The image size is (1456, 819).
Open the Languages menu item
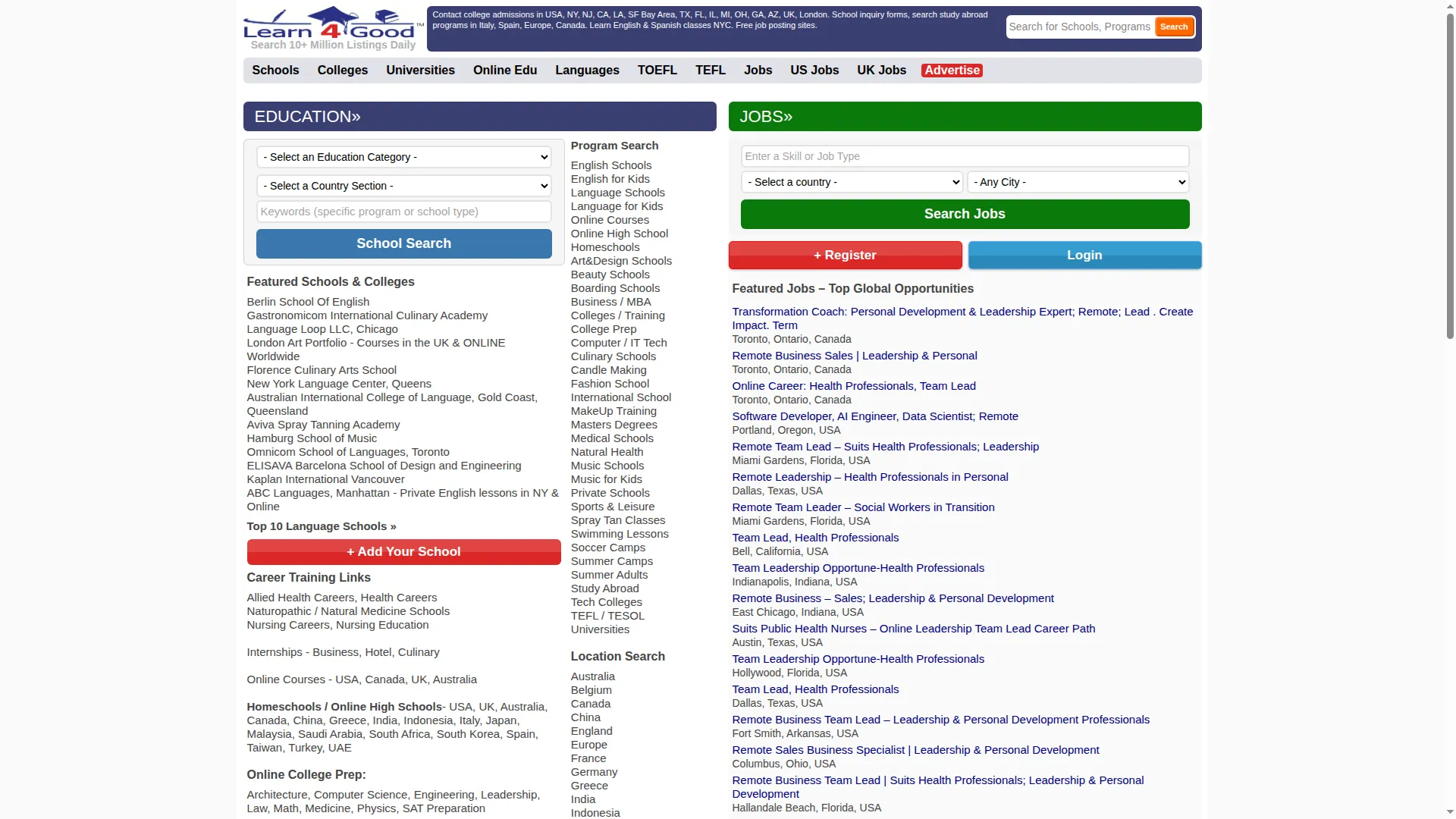587,70
